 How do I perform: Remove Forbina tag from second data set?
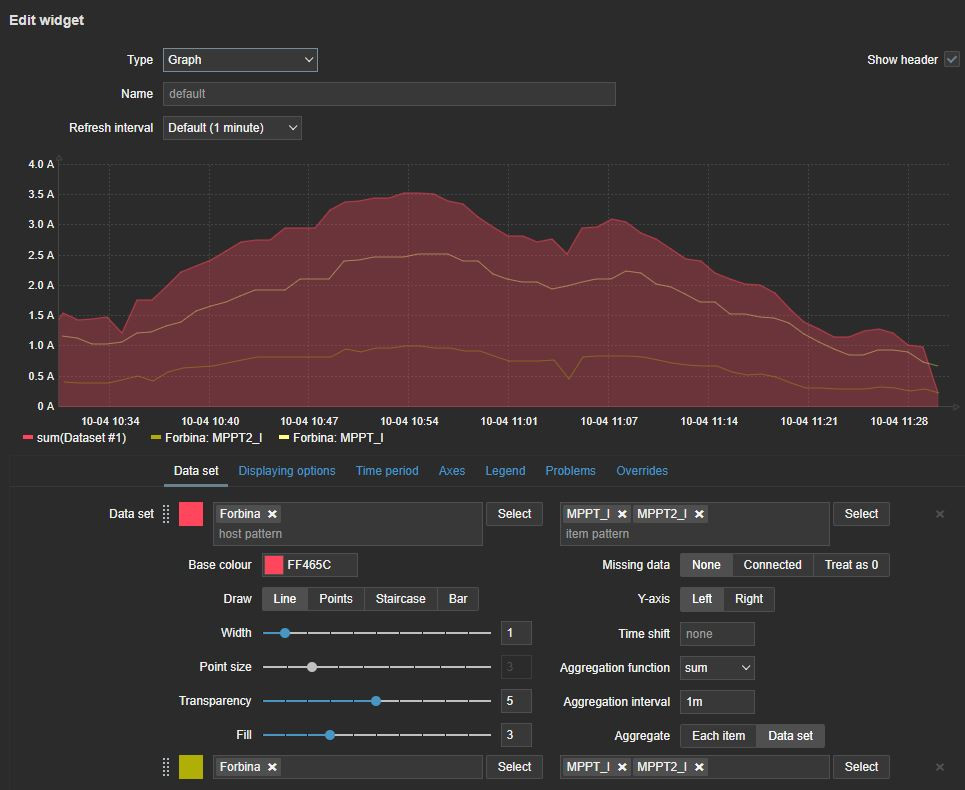coord(272,767)
